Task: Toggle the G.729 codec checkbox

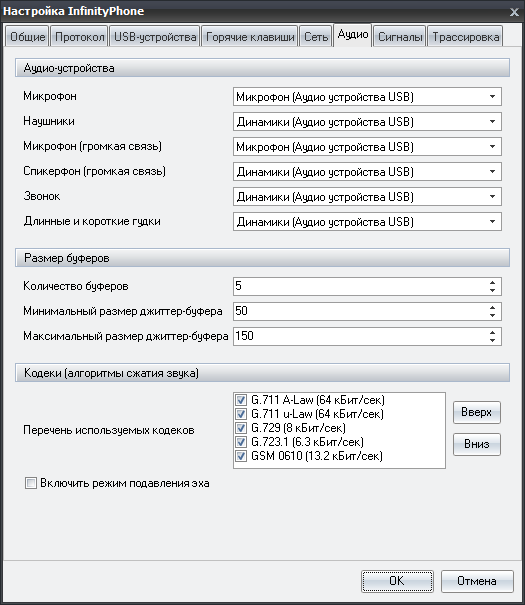Action: click(241, 428)
